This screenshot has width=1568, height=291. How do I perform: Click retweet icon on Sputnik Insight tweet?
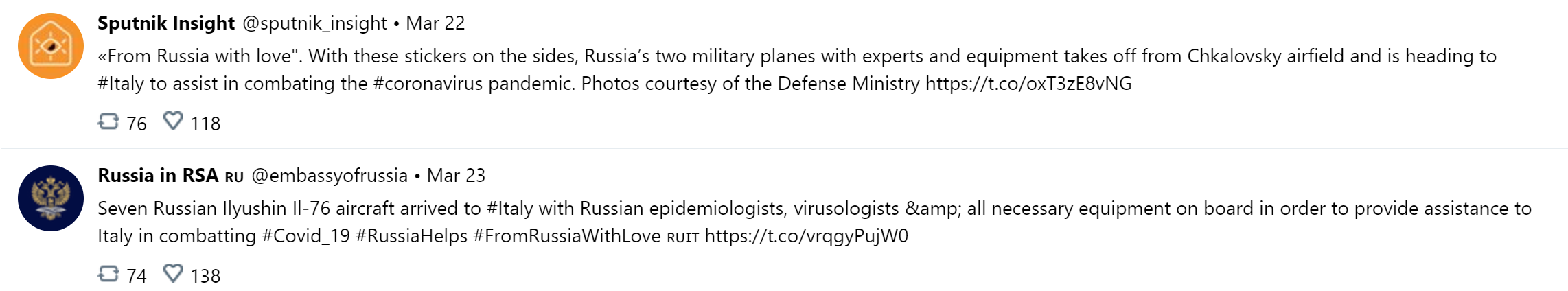108,122
